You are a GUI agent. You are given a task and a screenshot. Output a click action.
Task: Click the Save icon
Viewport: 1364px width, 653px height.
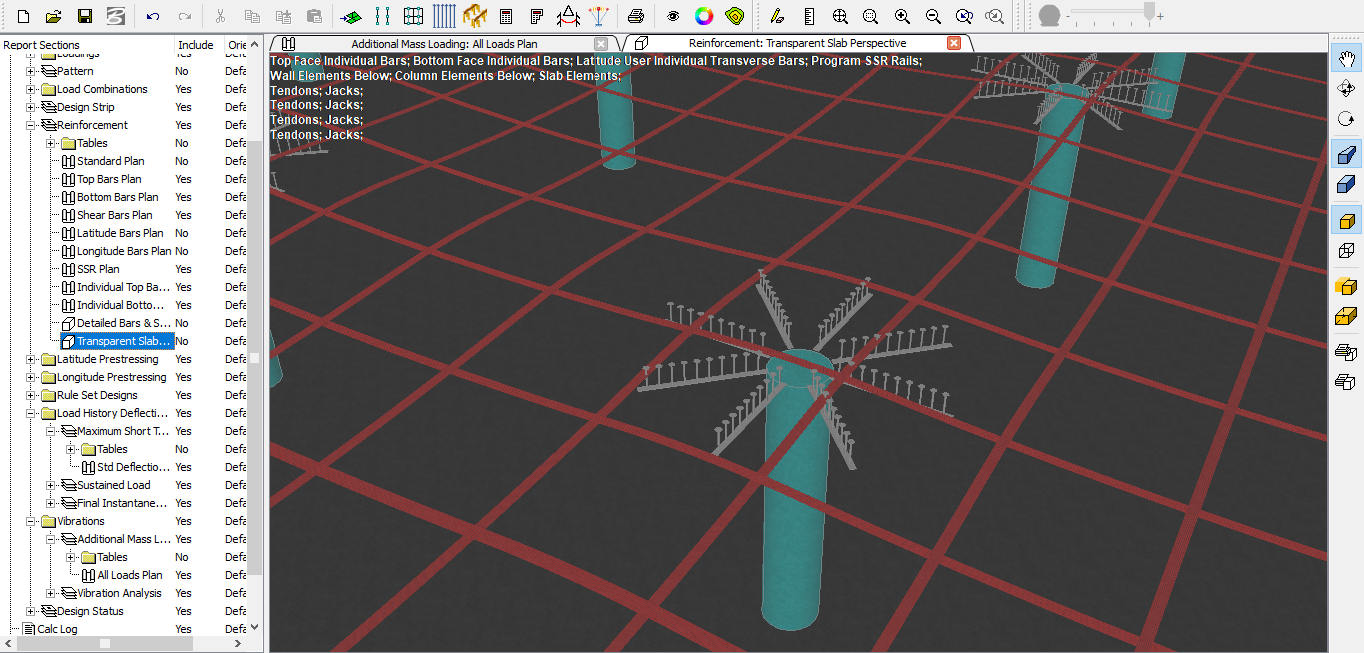pyautogui.click(x=86, y=16)
